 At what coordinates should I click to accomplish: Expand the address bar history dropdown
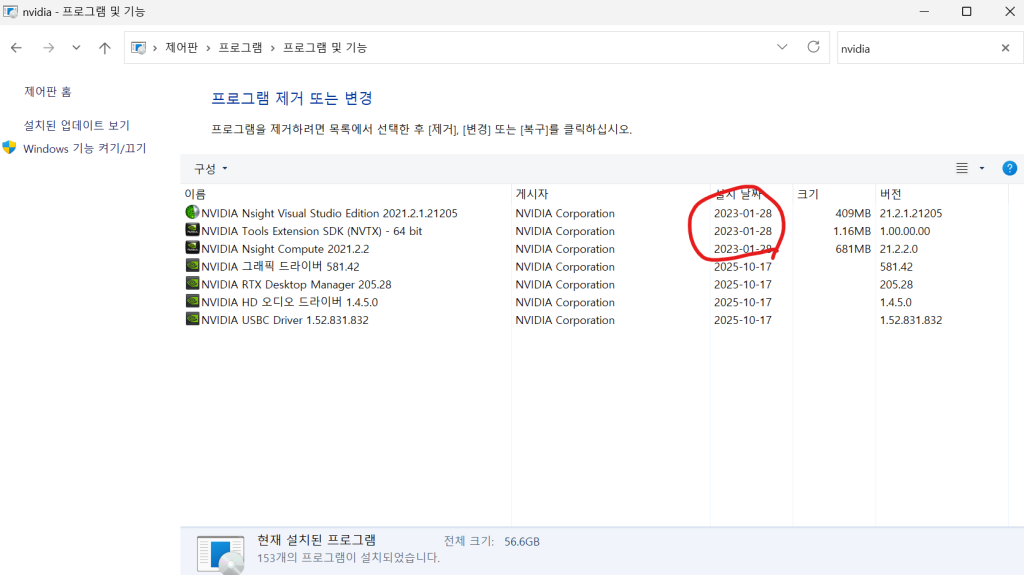782,47
